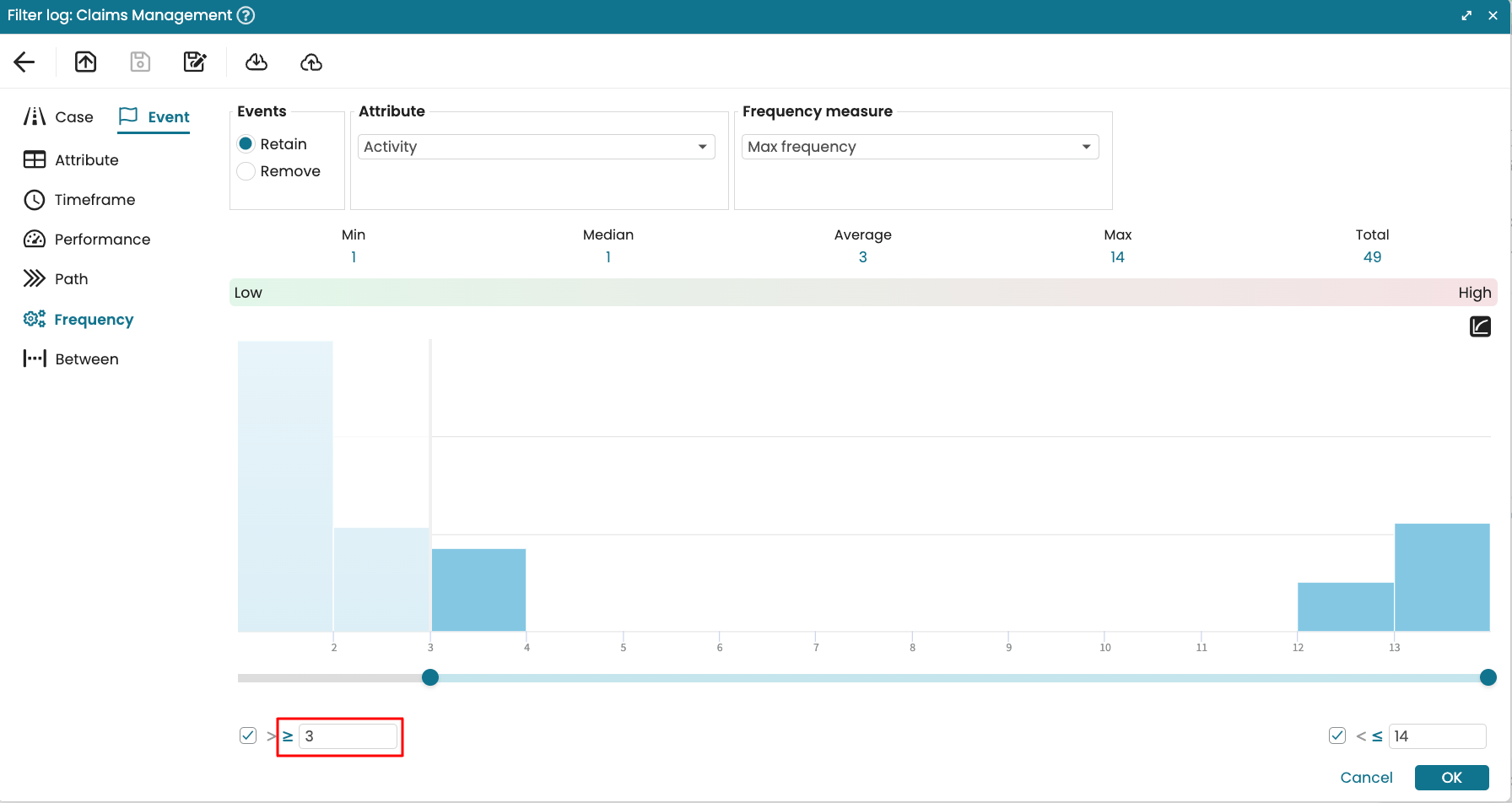The image size is (1512, 803).
Task: Select the Remove events option
Action: pos(246,171)
